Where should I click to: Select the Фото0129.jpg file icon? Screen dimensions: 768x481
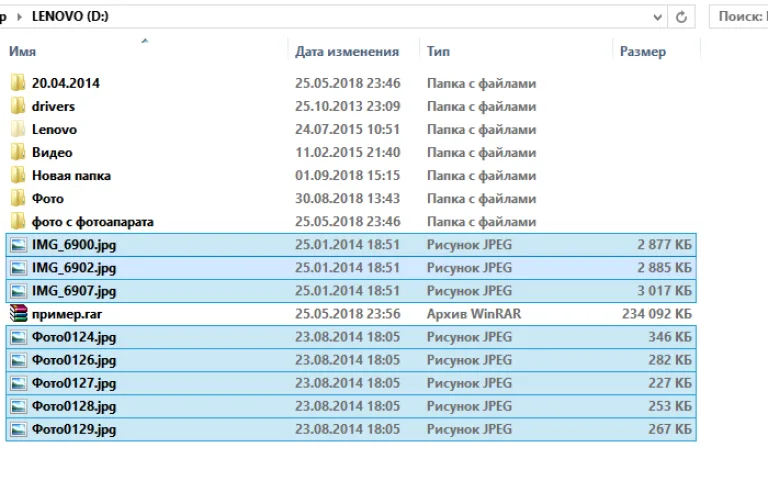[x=18, y=429]
